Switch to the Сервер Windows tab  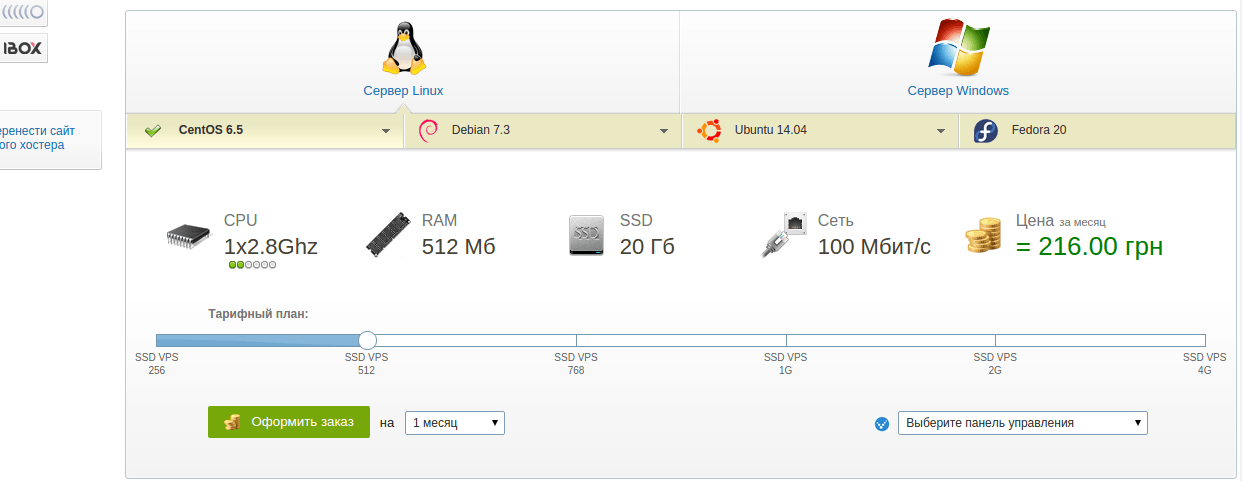(958, 91)
